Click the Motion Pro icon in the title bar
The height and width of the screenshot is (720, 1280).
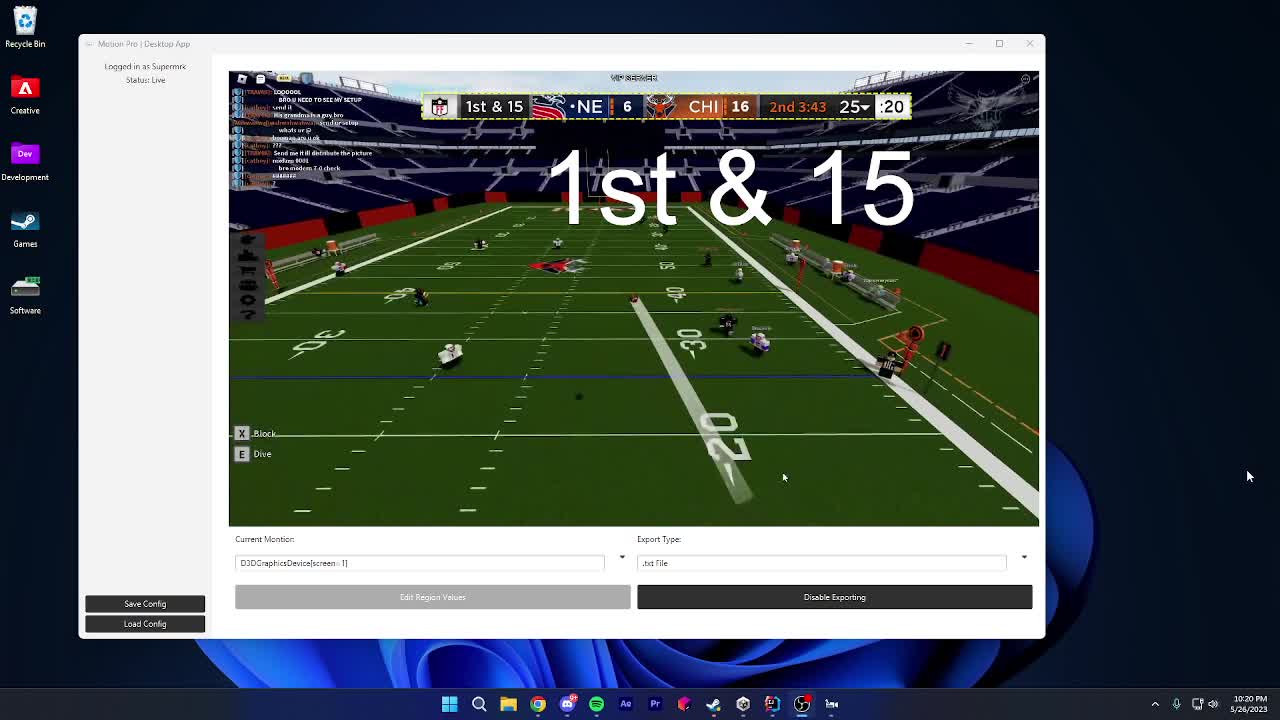click(x=88, y=43)
